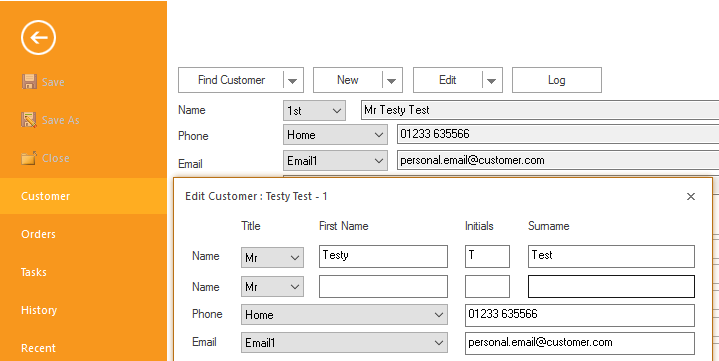Click the back arrow circle icon
This screenshot has height=361, width=719.
39,38
